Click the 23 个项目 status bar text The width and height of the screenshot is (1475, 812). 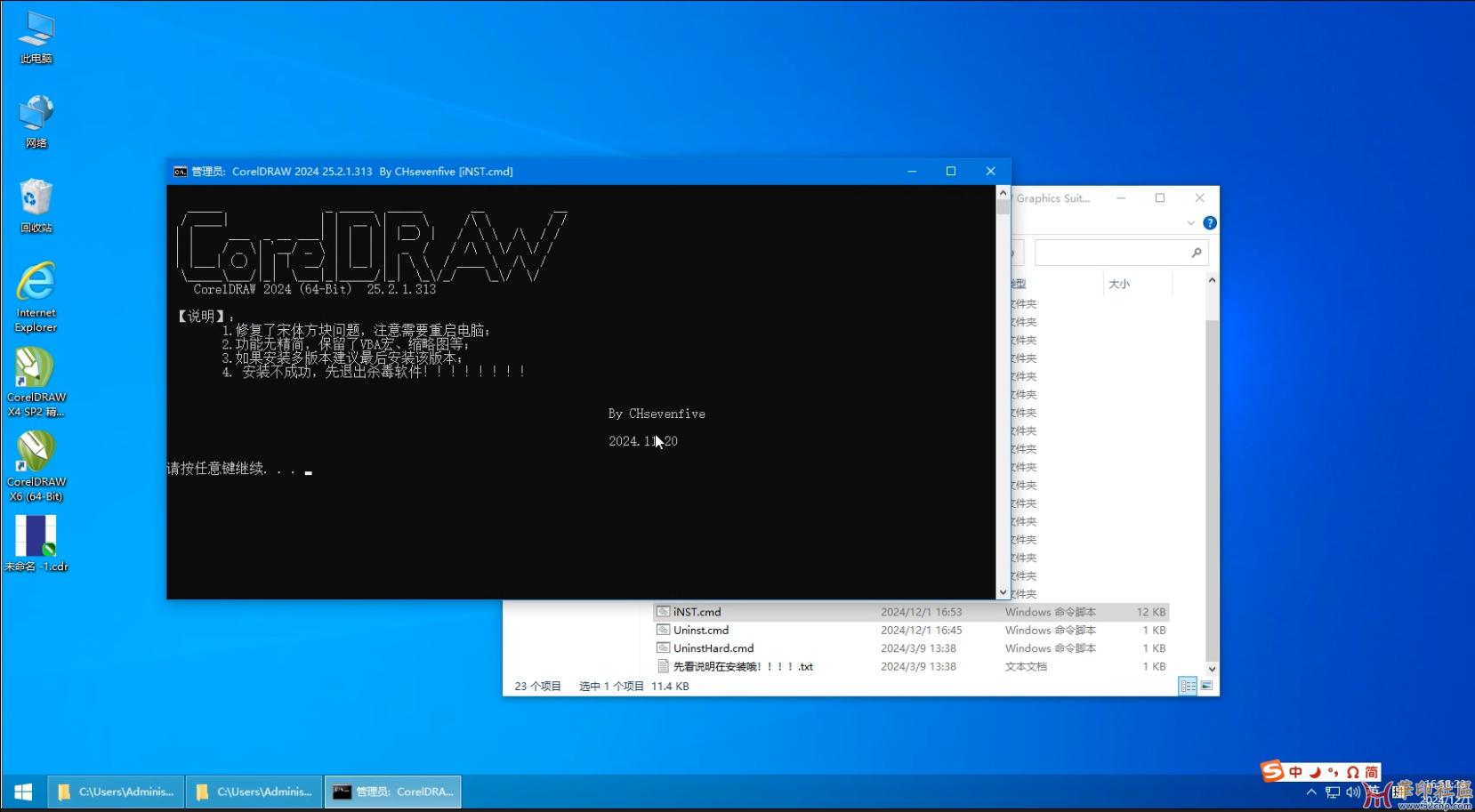click(x=538, y=686)
